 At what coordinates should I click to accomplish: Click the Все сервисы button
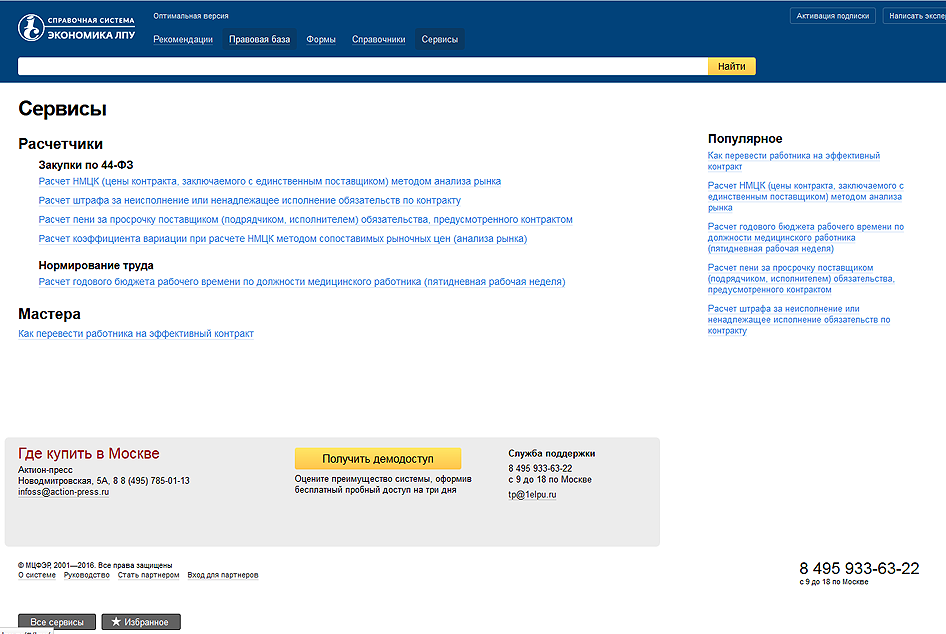(x=57, y=622)
